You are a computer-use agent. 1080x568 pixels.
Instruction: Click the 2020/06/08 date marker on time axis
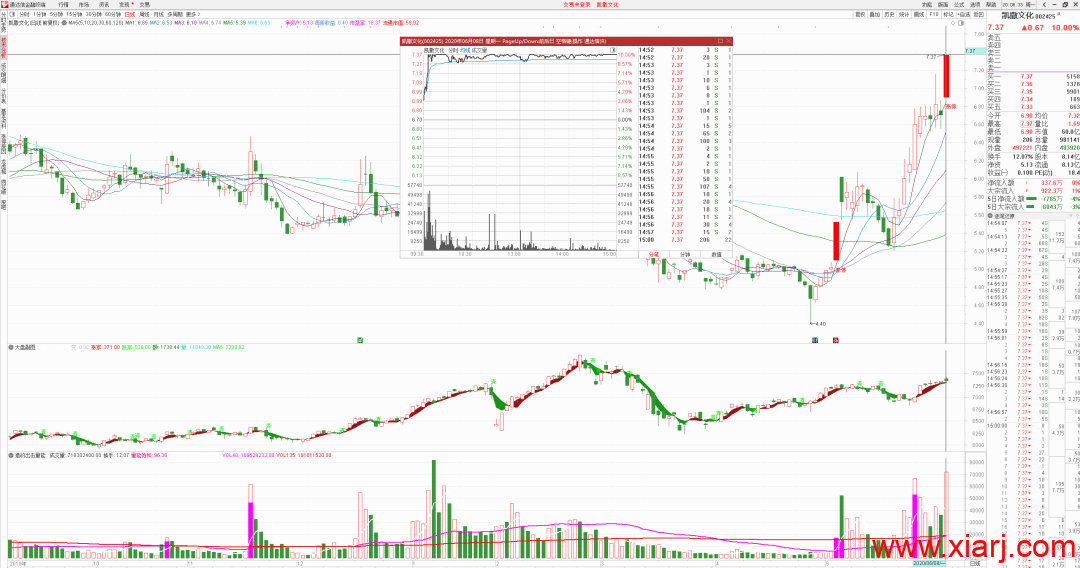point(928,563)
